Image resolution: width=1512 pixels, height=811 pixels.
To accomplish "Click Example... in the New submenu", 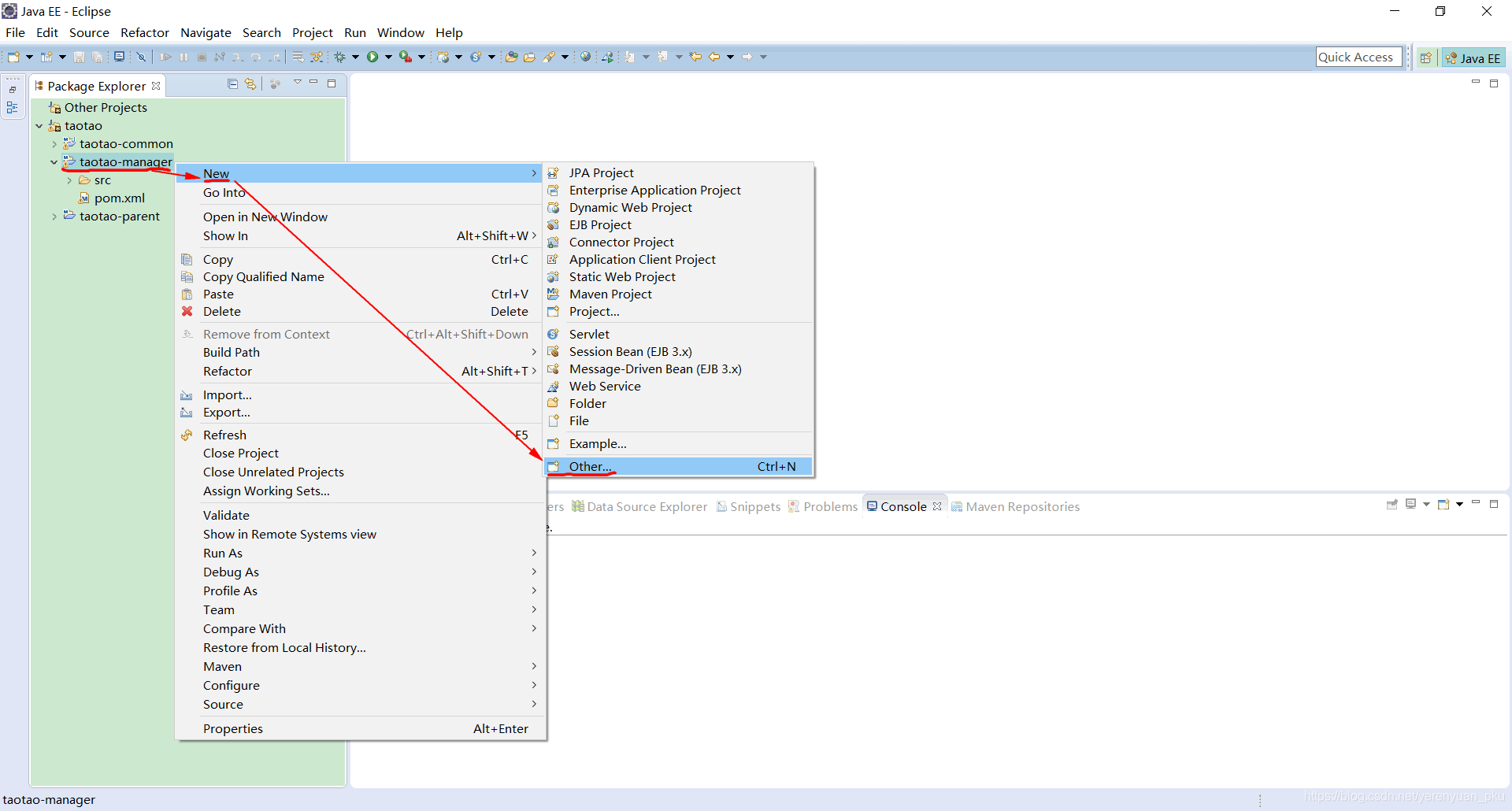I will (x=679, y=443).
